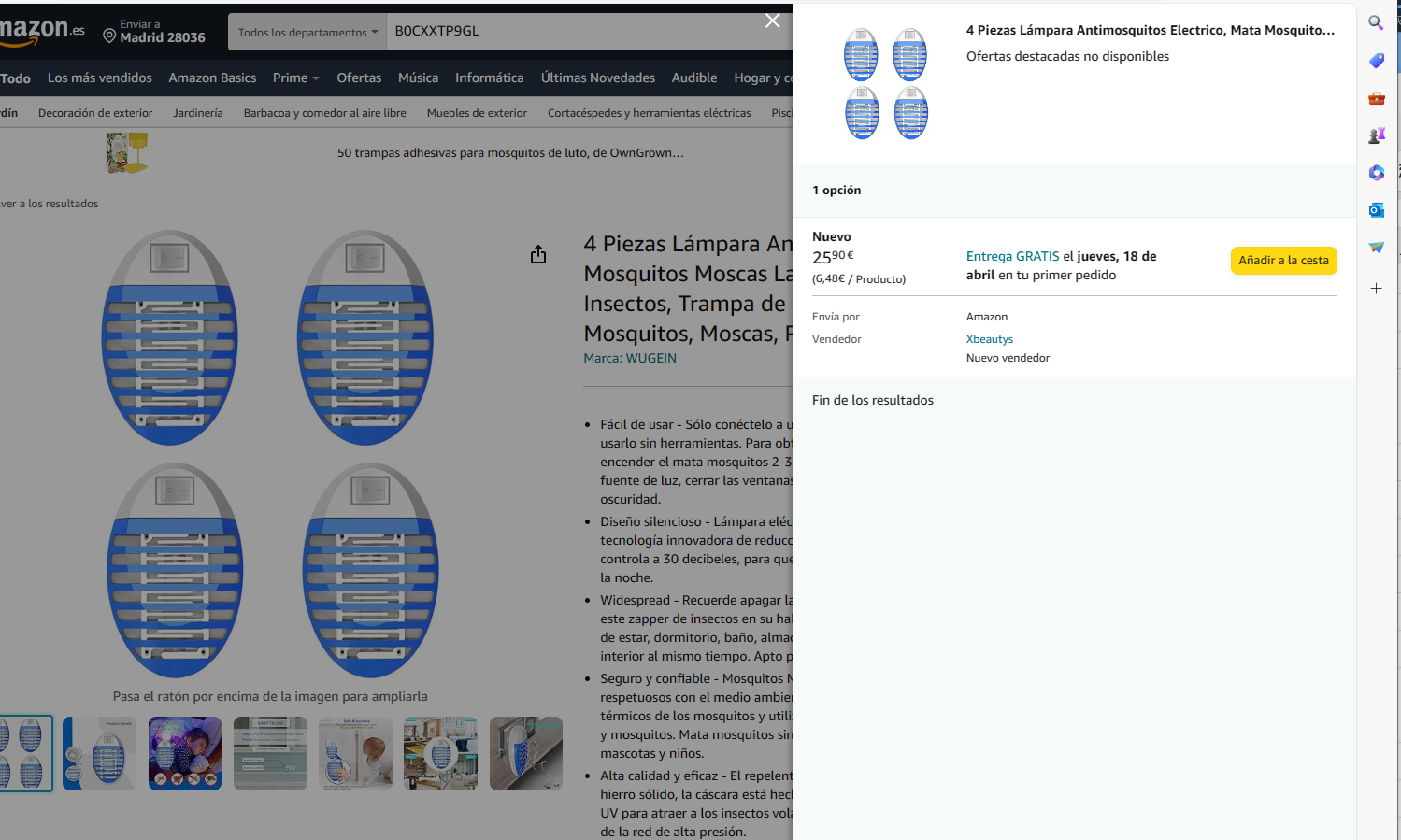Viewport: 1401px width, 840px height.
Task: Open 'Decoración de exterior' category
Action: [95, 113]
